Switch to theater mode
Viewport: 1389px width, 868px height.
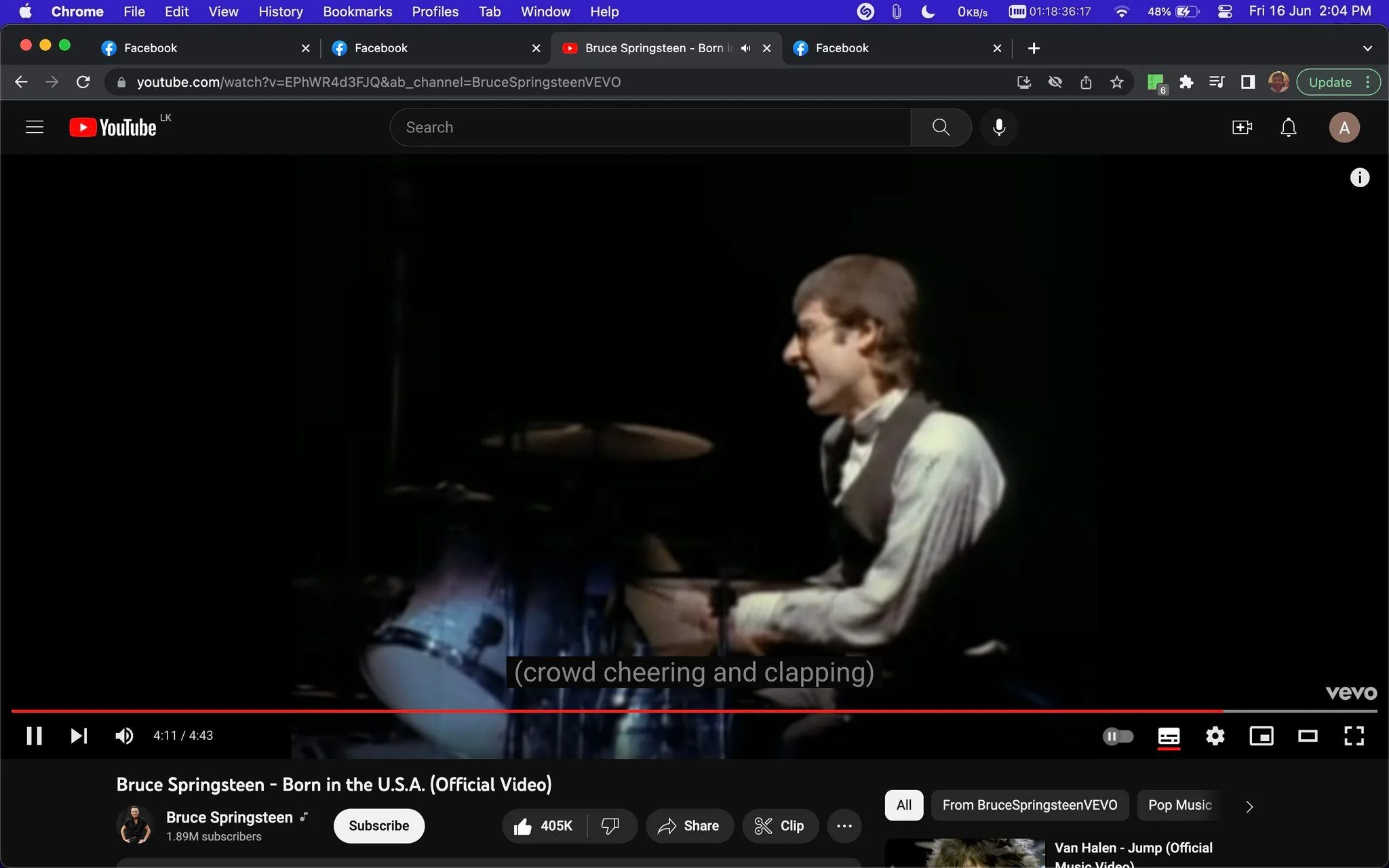1308,736
